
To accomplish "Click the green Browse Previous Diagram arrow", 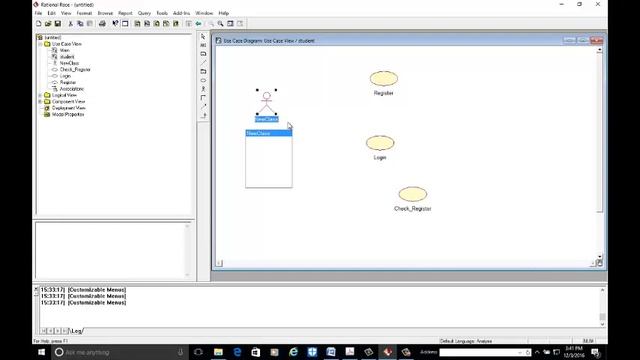I will [198, 24].
